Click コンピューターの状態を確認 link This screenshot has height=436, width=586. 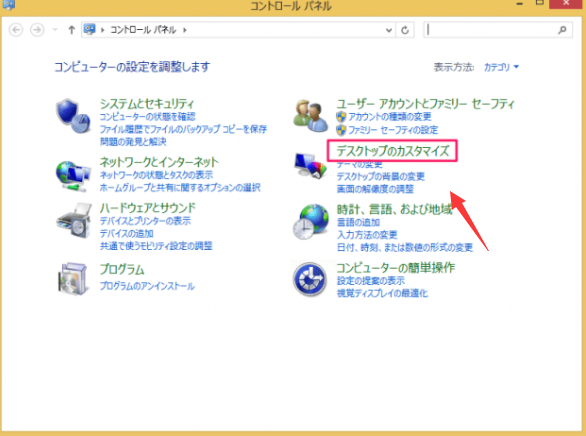147,117
